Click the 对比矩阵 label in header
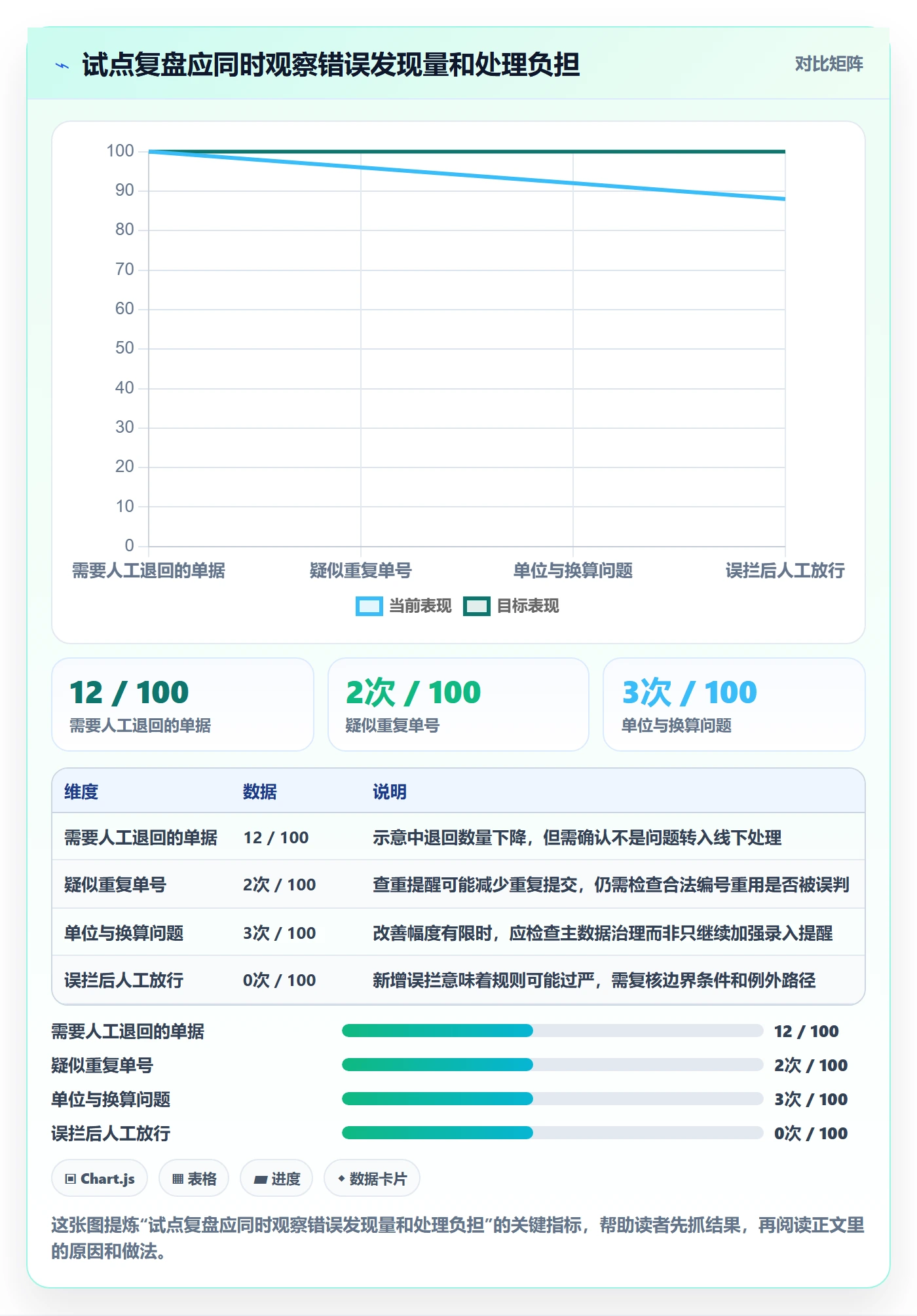 (x=829, y=64)
